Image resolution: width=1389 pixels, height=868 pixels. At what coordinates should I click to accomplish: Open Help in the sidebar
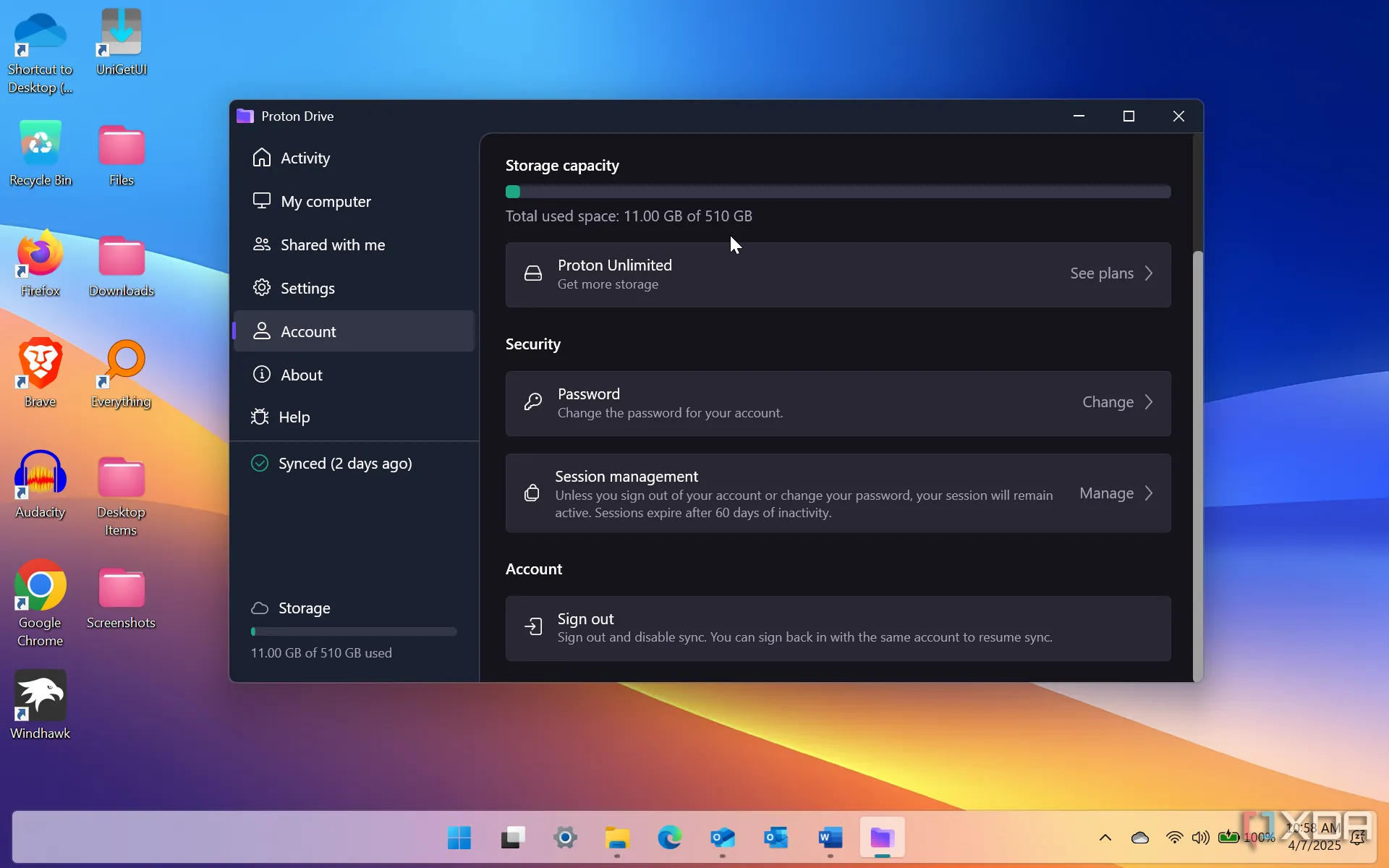tap(354, 417)
